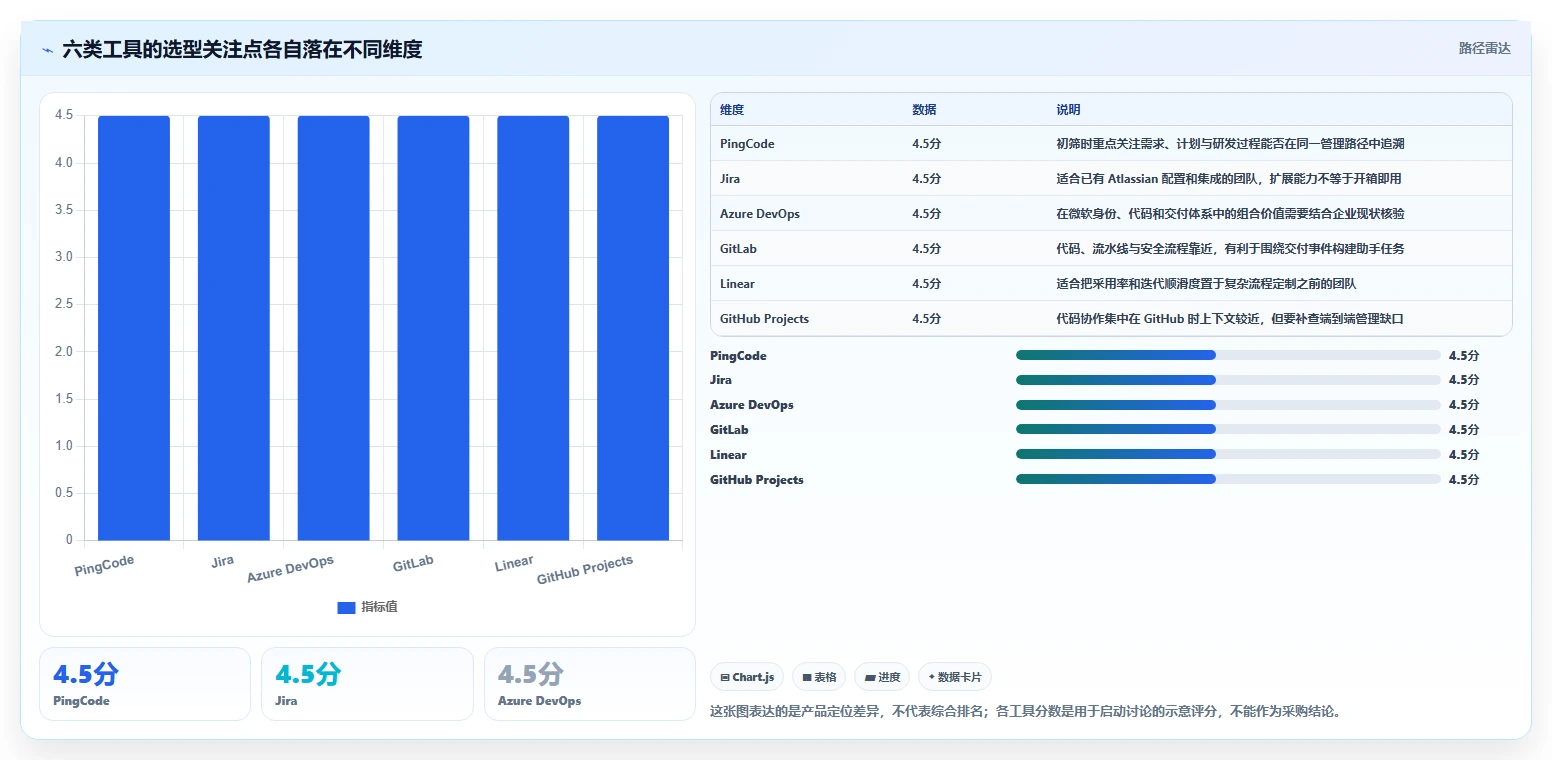Viewport: 1552px width, 760px height.
Task: Click the 进度 chip
Action: [882, 677]
